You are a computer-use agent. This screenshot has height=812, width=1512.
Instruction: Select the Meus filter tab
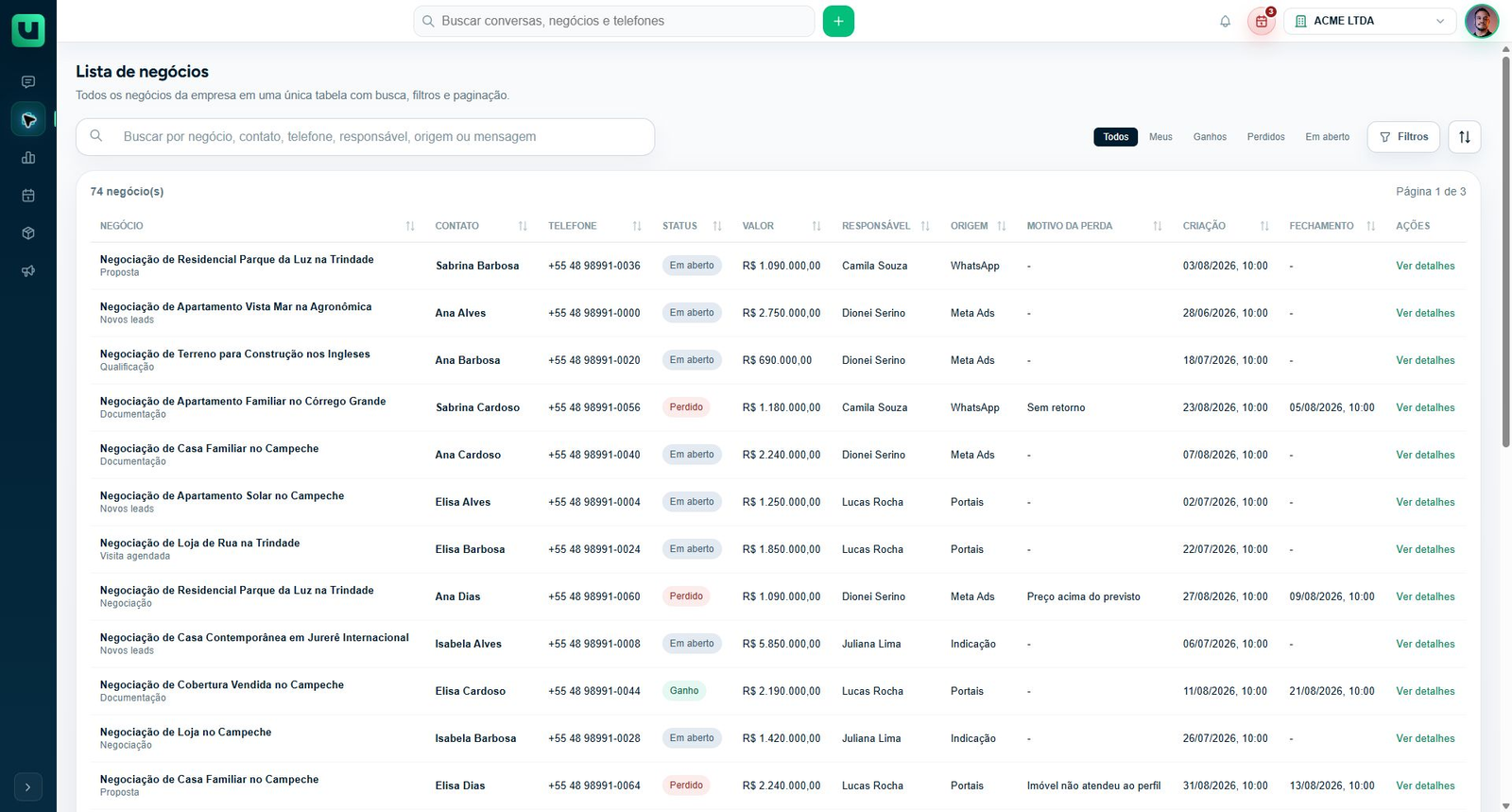(x=1160, y=137)
